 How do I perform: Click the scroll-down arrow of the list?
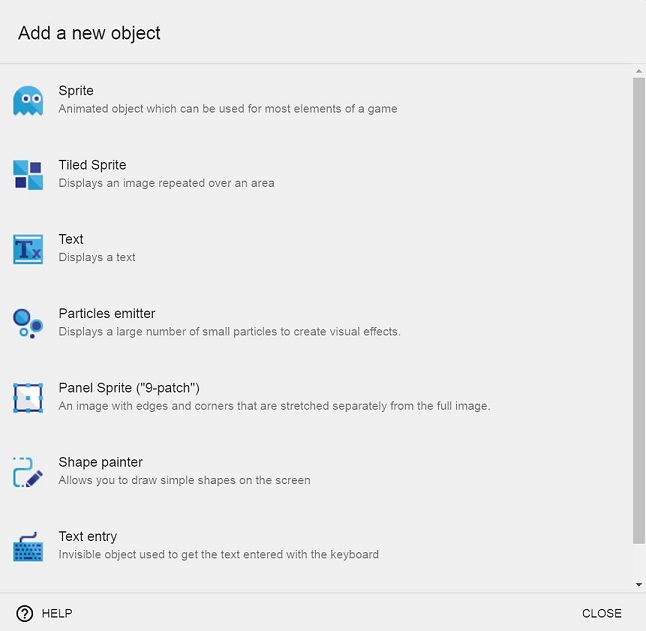639,584
